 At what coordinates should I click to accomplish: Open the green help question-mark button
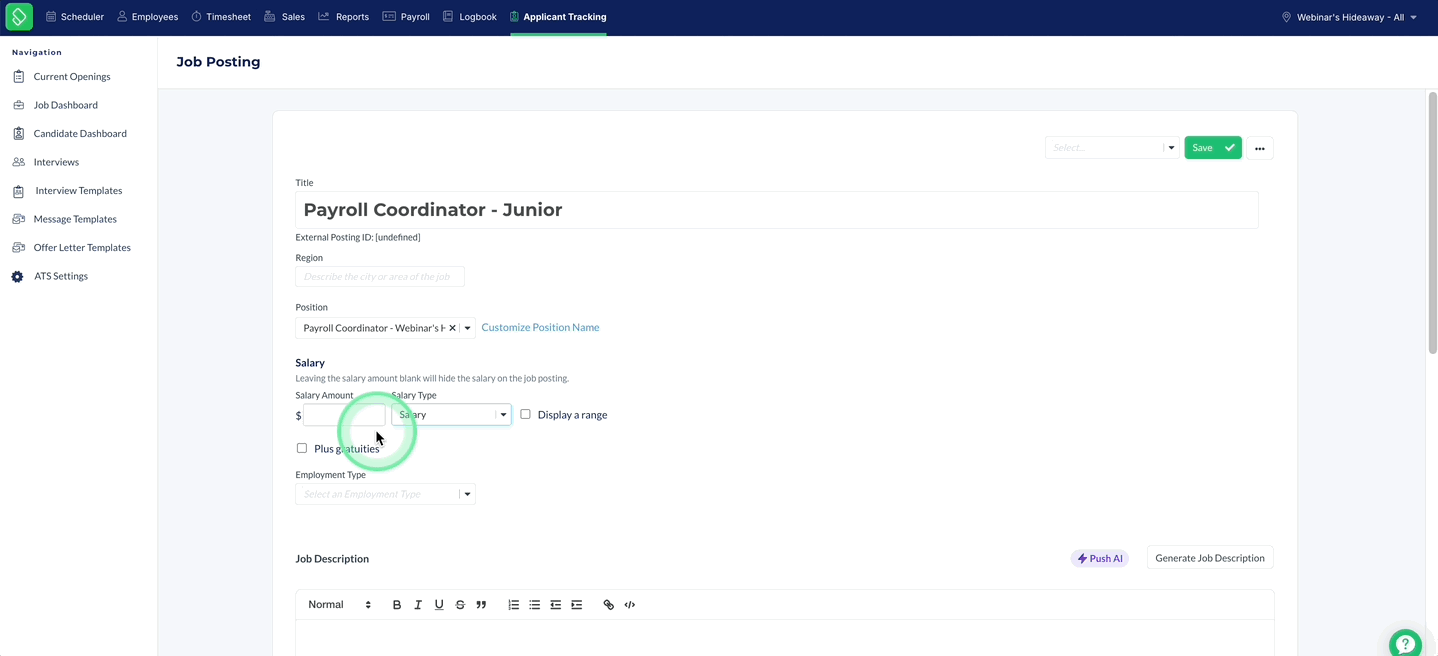pyautogui.click(x=1405, y=644)
